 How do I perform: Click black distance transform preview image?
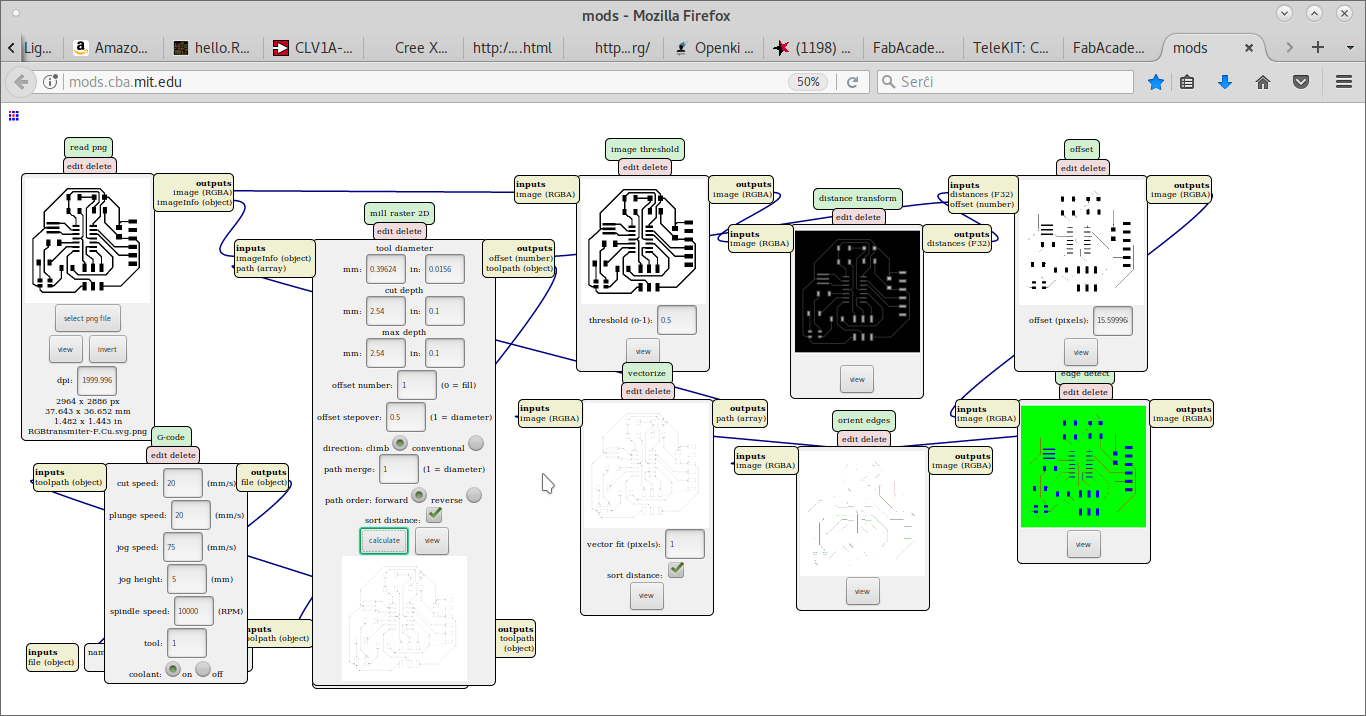[857, 291]
